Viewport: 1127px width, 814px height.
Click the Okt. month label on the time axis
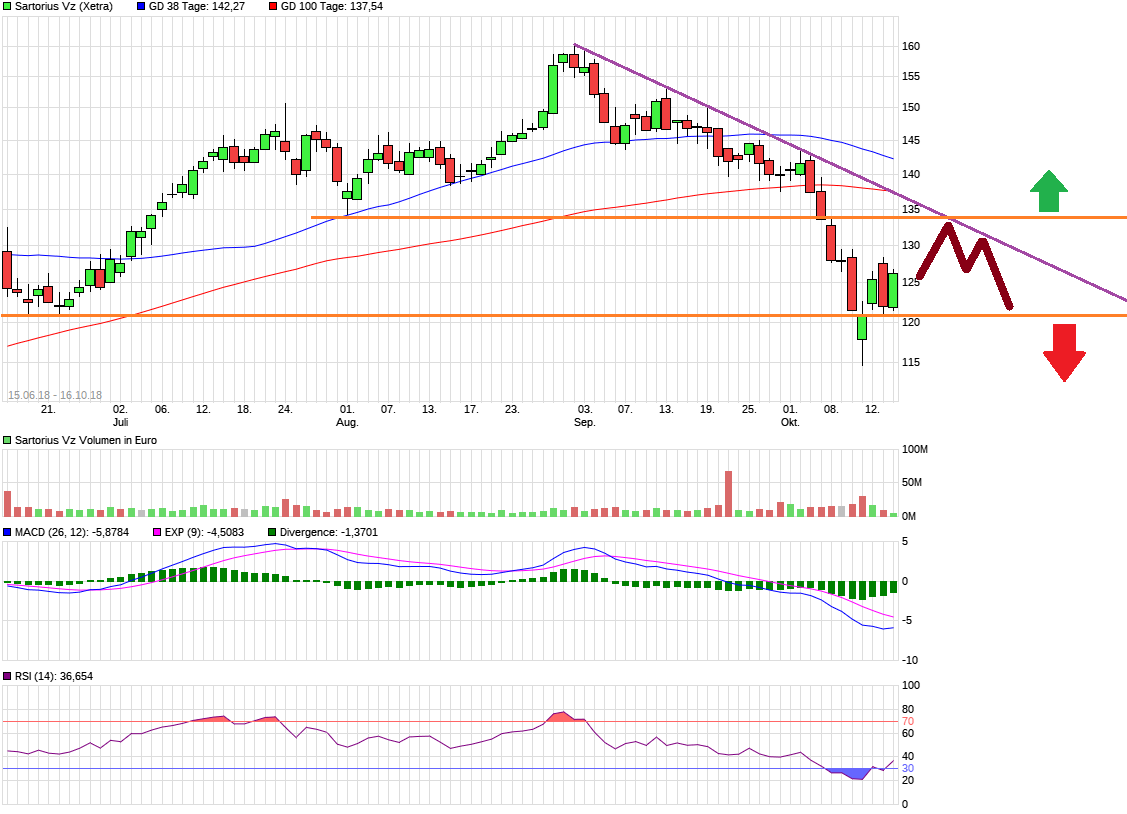(x=790, y=423)
